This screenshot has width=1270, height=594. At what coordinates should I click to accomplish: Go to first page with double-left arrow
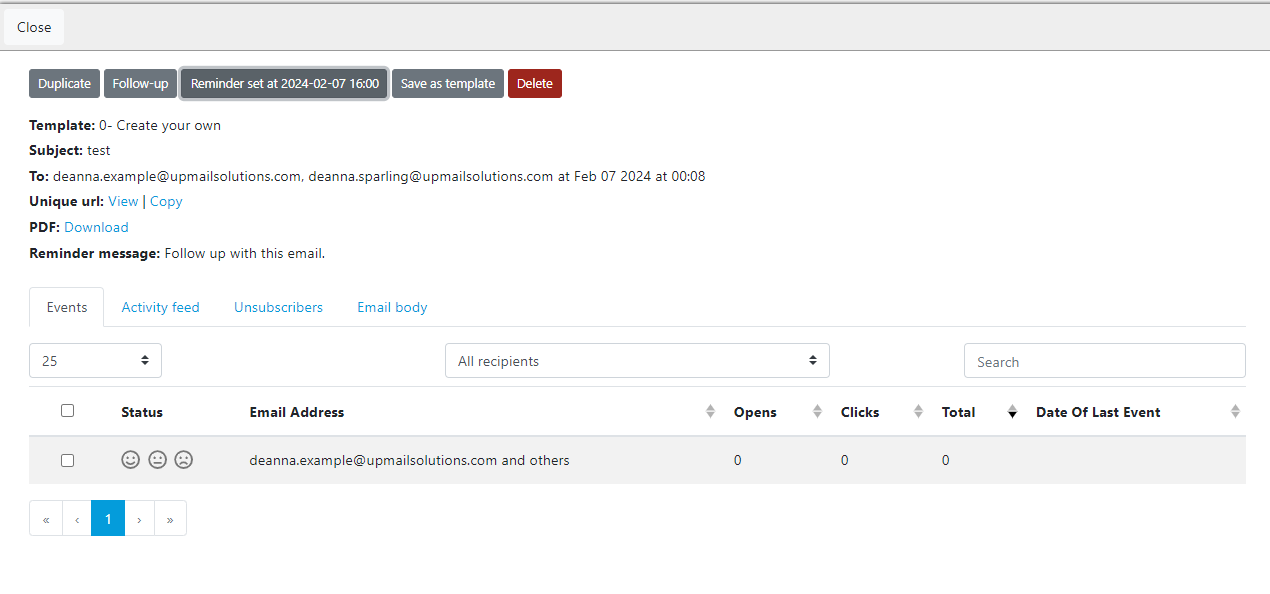(x=46, y=518)
